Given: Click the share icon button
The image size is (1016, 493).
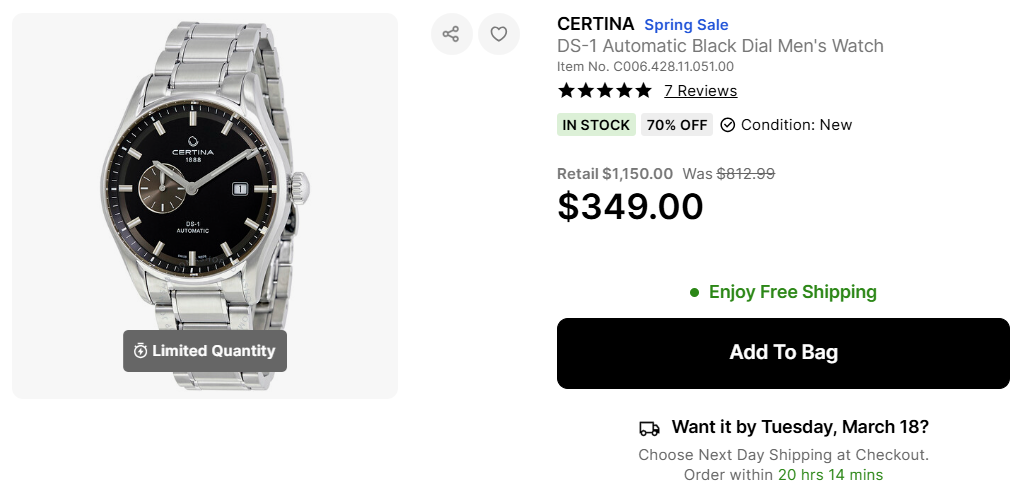Looking at the screenshot, I should [x=451, y=34].
